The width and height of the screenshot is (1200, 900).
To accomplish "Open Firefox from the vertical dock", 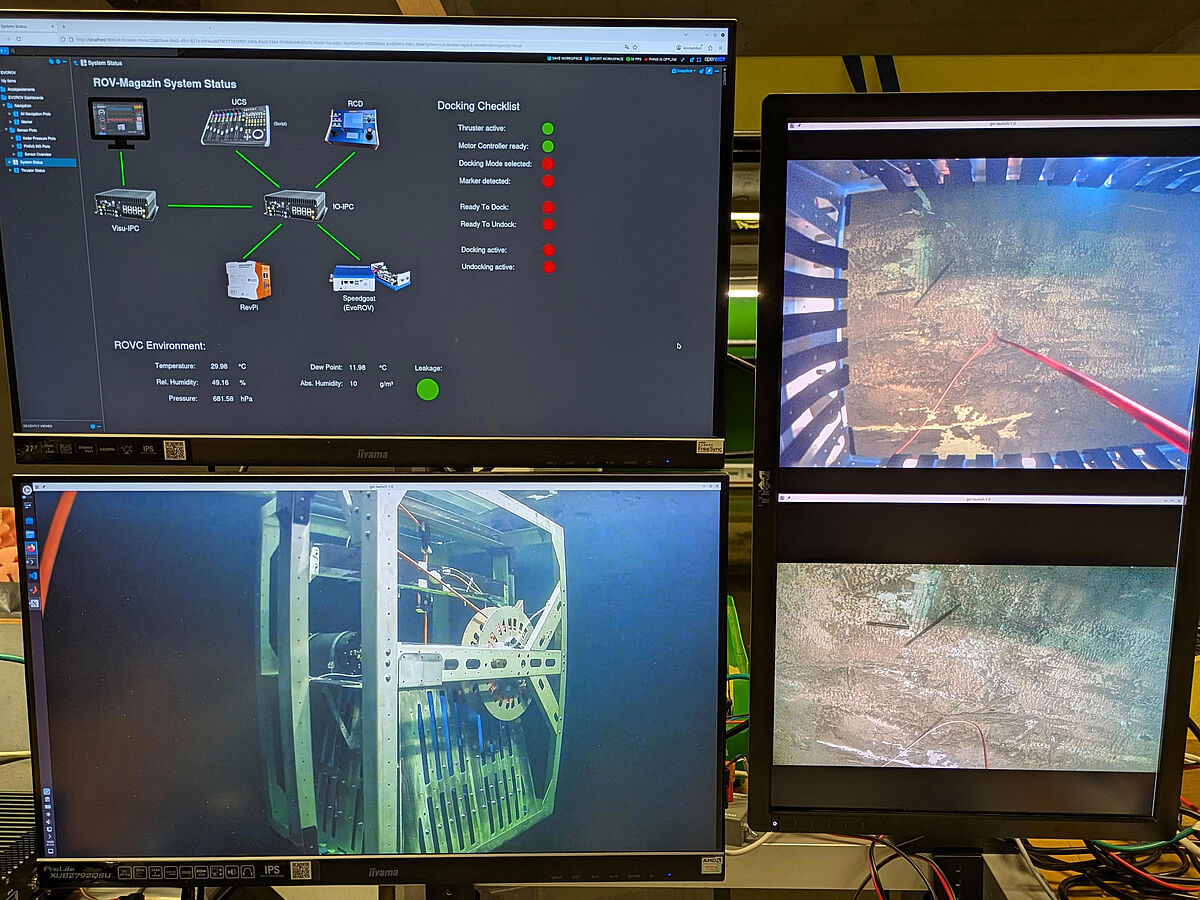I will [32, 547].
